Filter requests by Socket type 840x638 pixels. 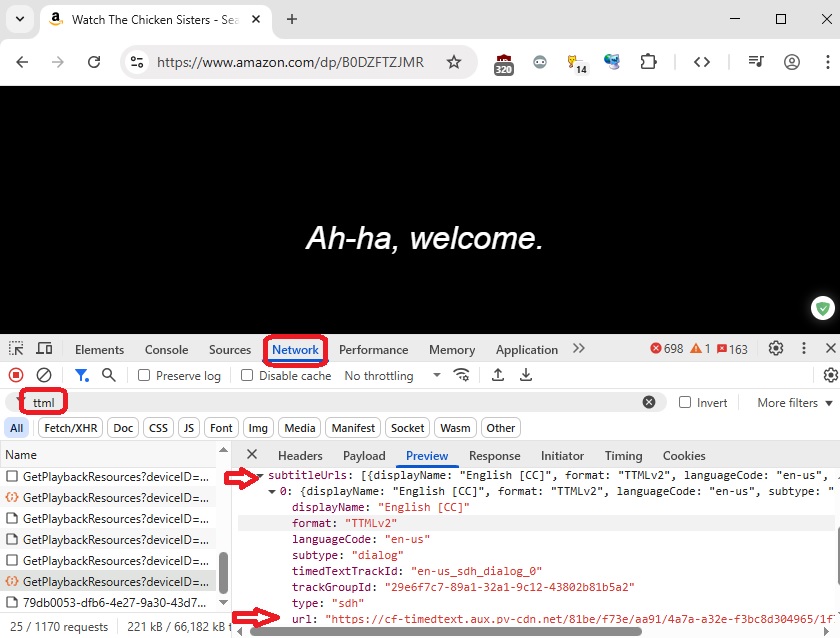coord(407,428)
